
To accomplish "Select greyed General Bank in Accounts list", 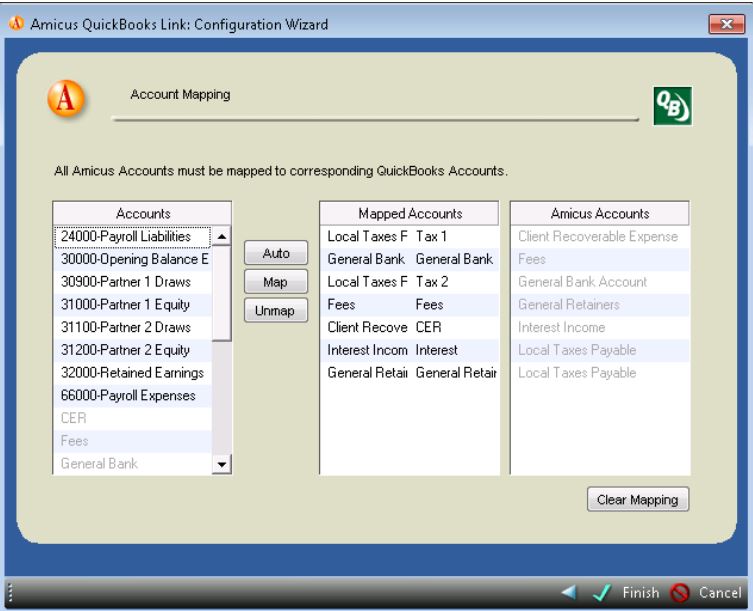I will [133, 464].
